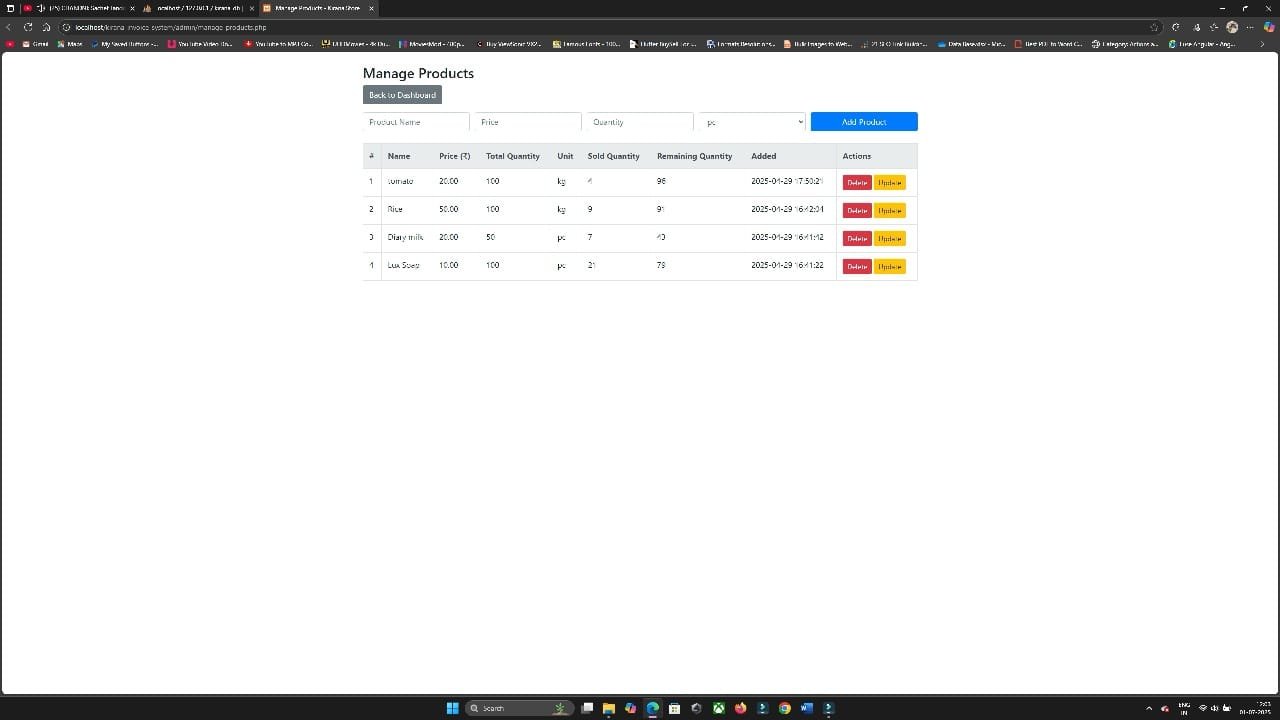Switch to the localhost phpMyAdmin tab

click(198, 8)
